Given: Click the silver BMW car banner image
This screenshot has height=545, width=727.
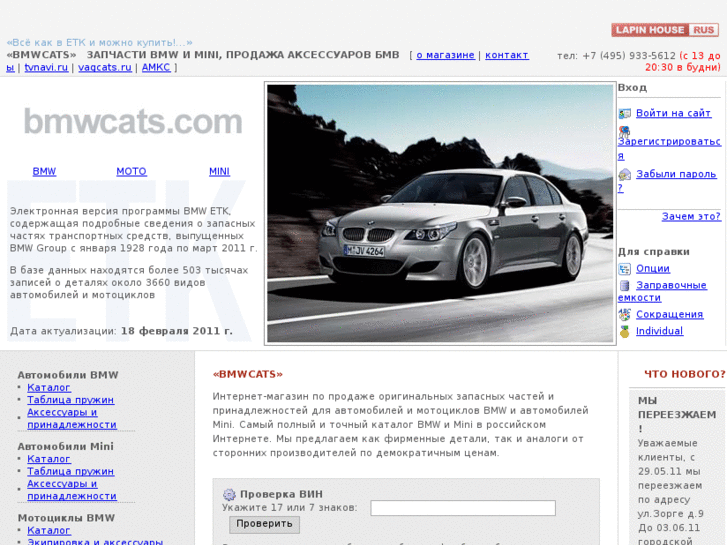Looking at the screenshot, I should click(440, 213).
